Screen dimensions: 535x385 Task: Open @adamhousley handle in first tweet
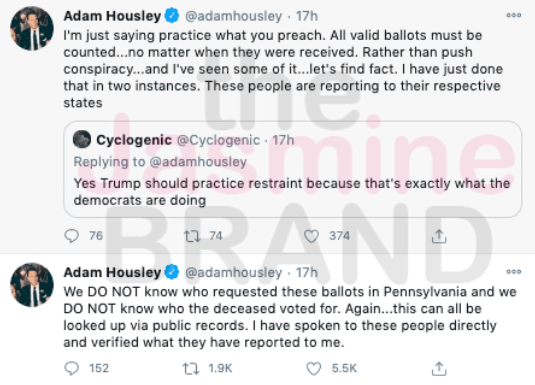coord(233,16)
